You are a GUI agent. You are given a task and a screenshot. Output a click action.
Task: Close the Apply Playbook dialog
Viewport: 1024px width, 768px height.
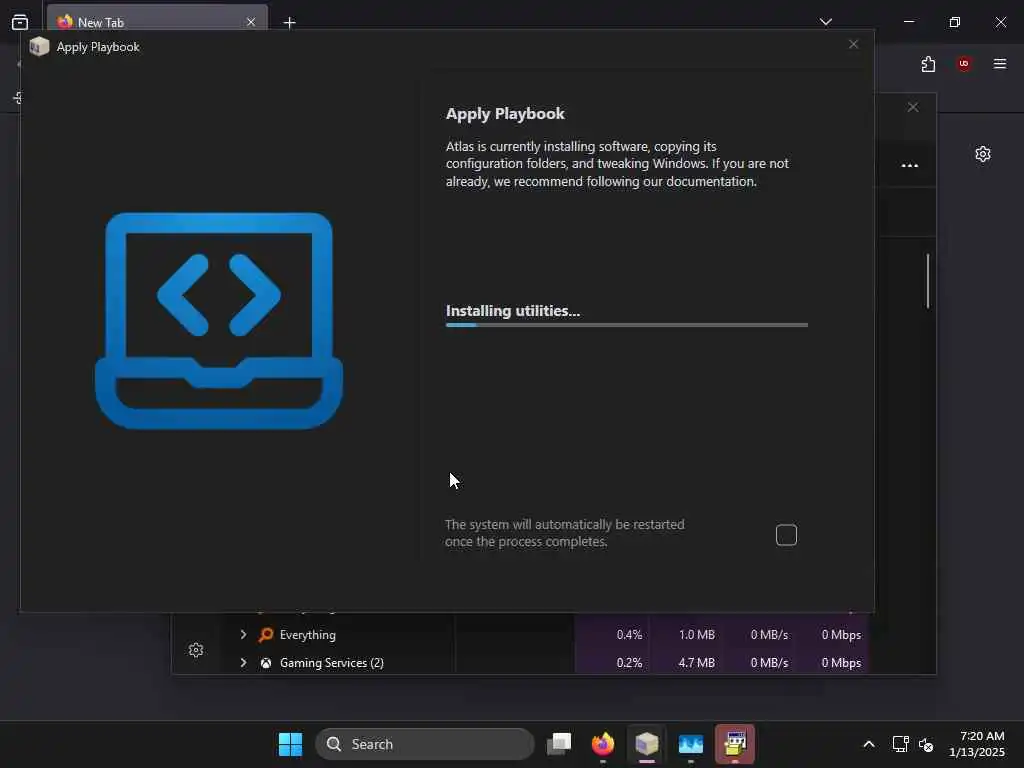[854, 44]
